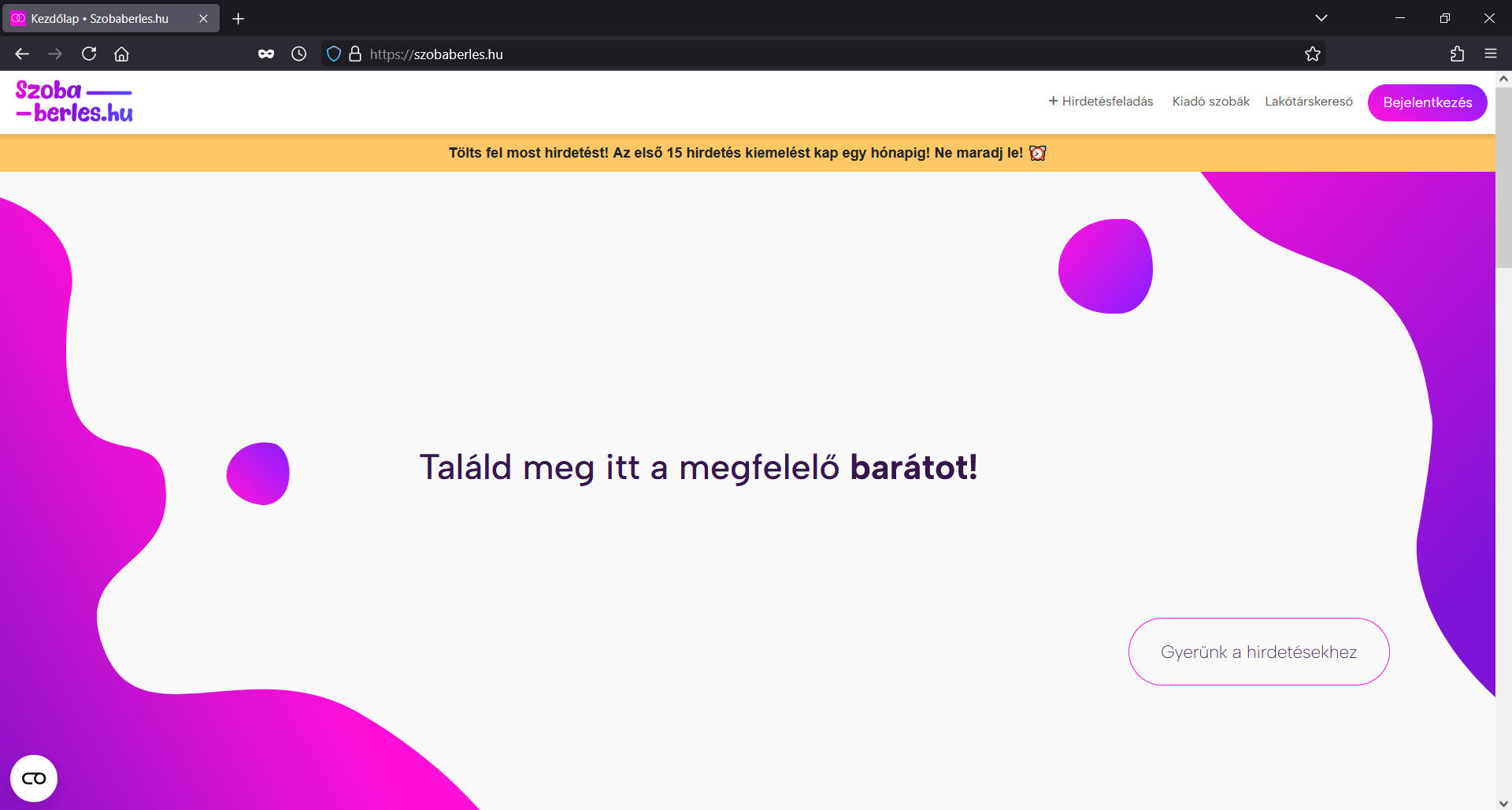Click the address bar URL field
Viewport: 1512px width, 810px height.
787,54
